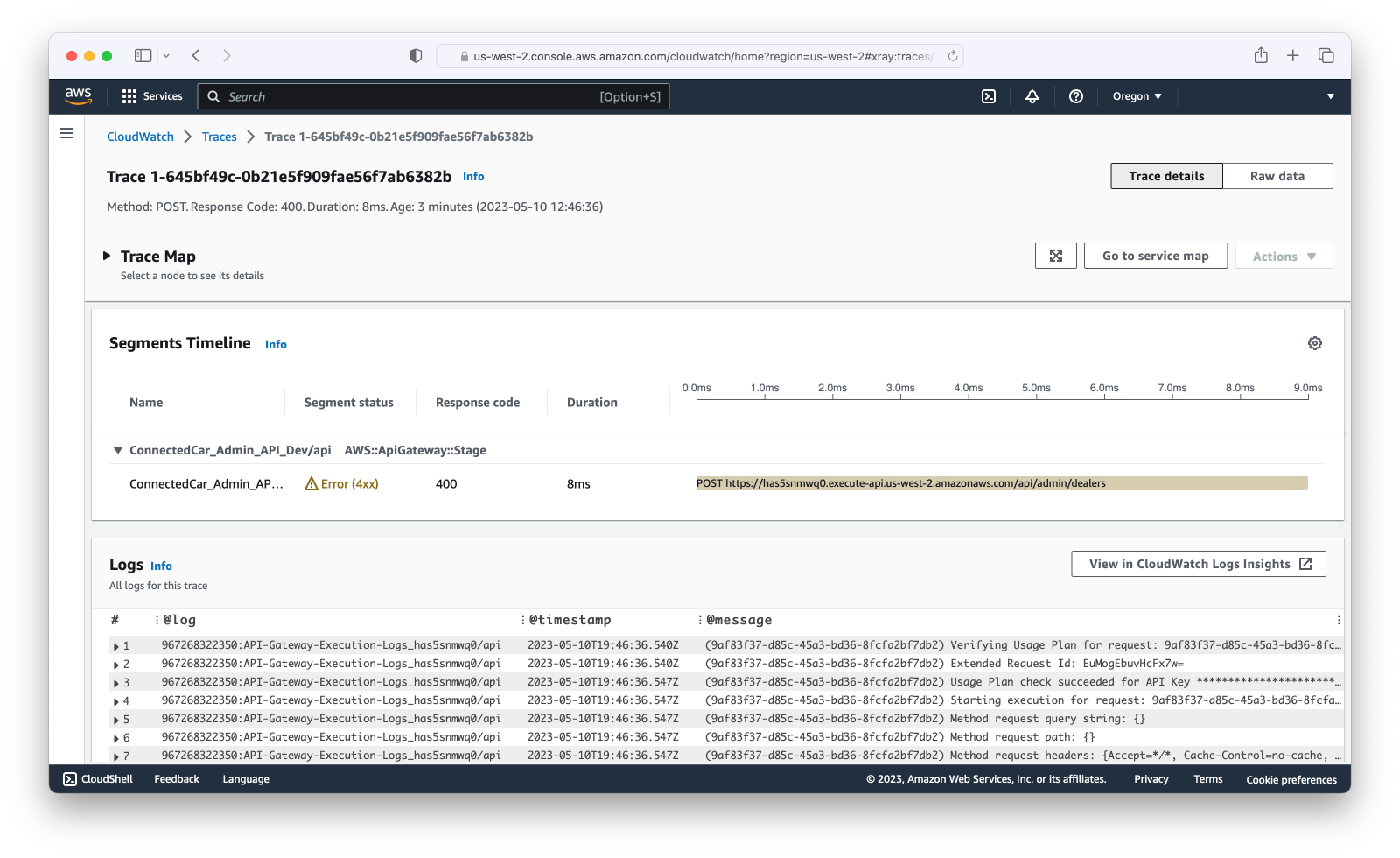Expand log row 6
The height and width of the screenshot is (858, 1400).
click(x=115, y=738)
